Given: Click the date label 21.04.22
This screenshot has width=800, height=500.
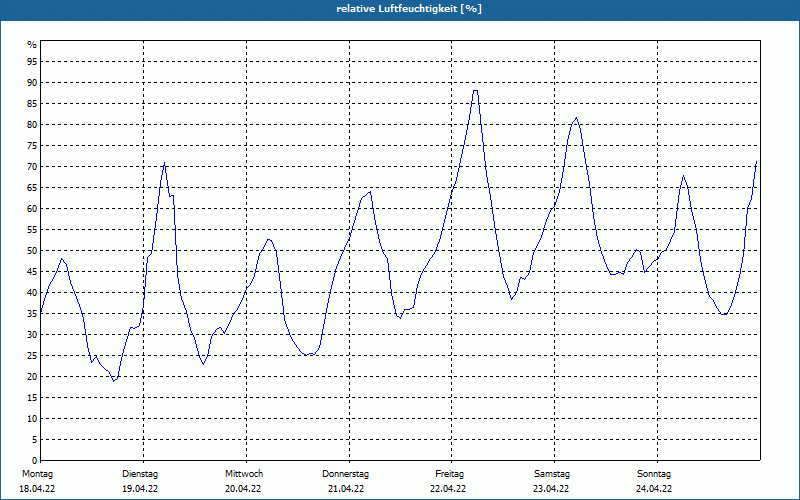Looking at the screenshot, I should tap(346, 489).
